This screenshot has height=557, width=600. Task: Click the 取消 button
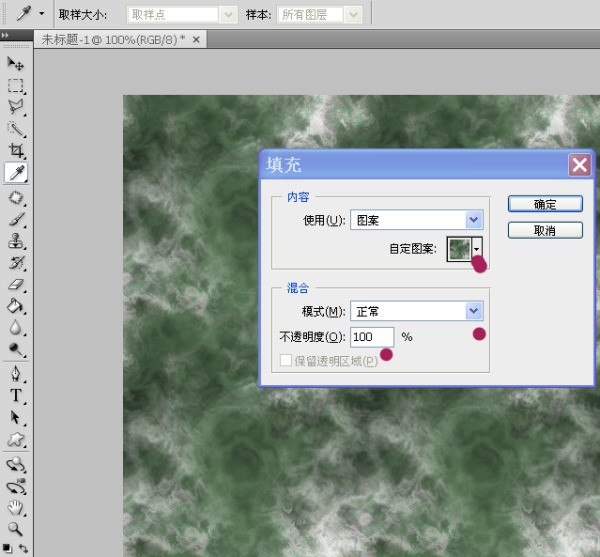(545, 230)
